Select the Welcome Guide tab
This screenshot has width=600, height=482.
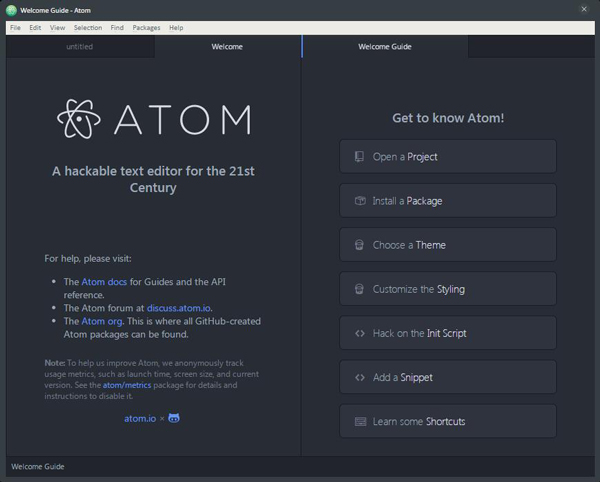385,47
